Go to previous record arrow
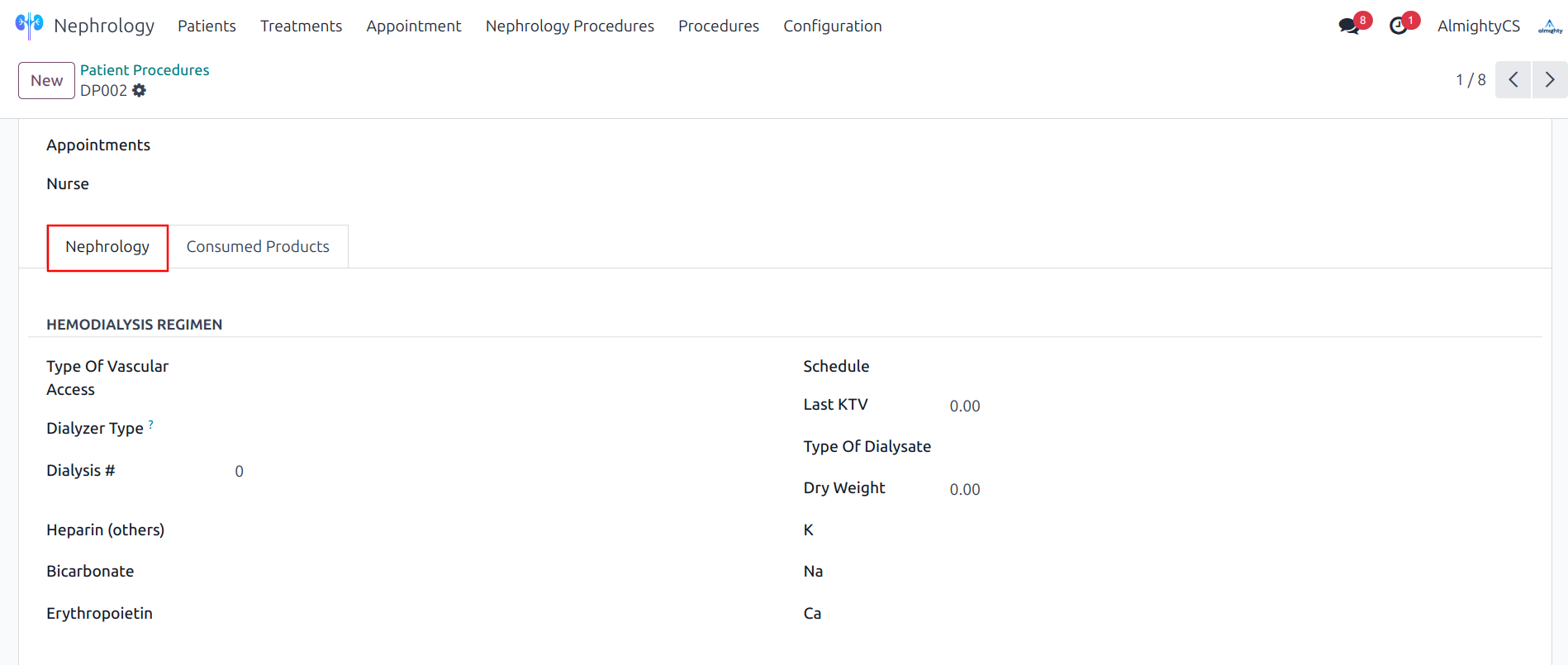The width and height of the screenshot is (1568, 665). click(x=1513, y=80)
